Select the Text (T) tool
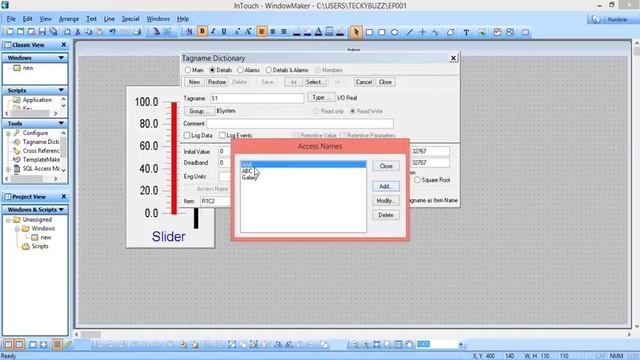The height and width of the screenshot is (360, 640). pos(466,32)
